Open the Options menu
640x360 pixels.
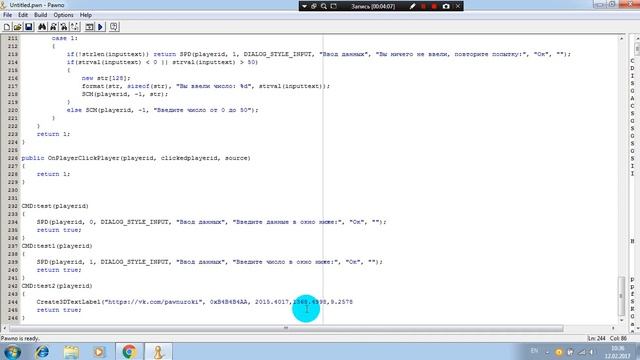[x=63, y=15]
